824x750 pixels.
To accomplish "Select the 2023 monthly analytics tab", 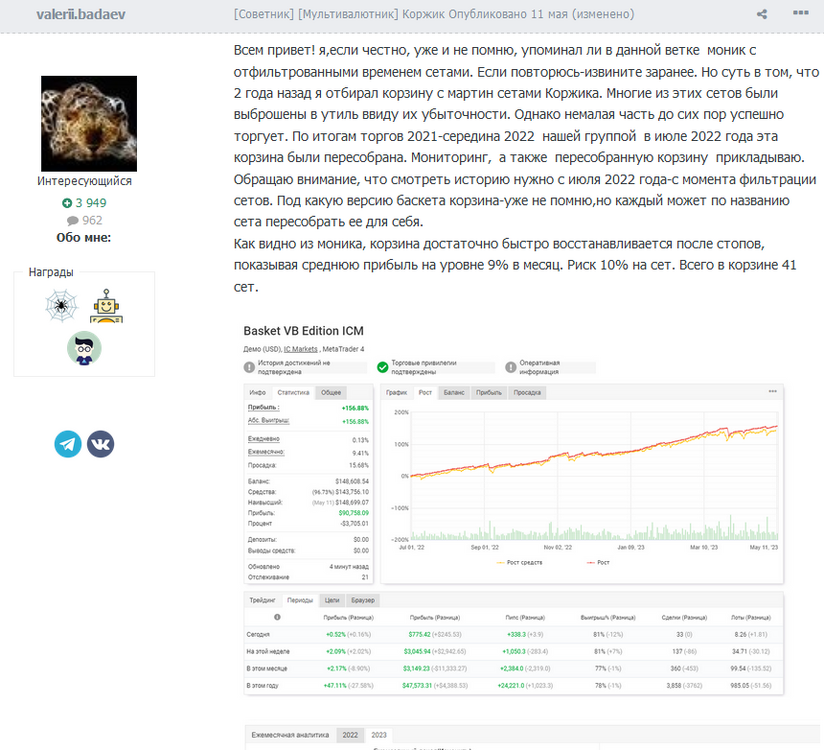I will (x=379, y=735).
